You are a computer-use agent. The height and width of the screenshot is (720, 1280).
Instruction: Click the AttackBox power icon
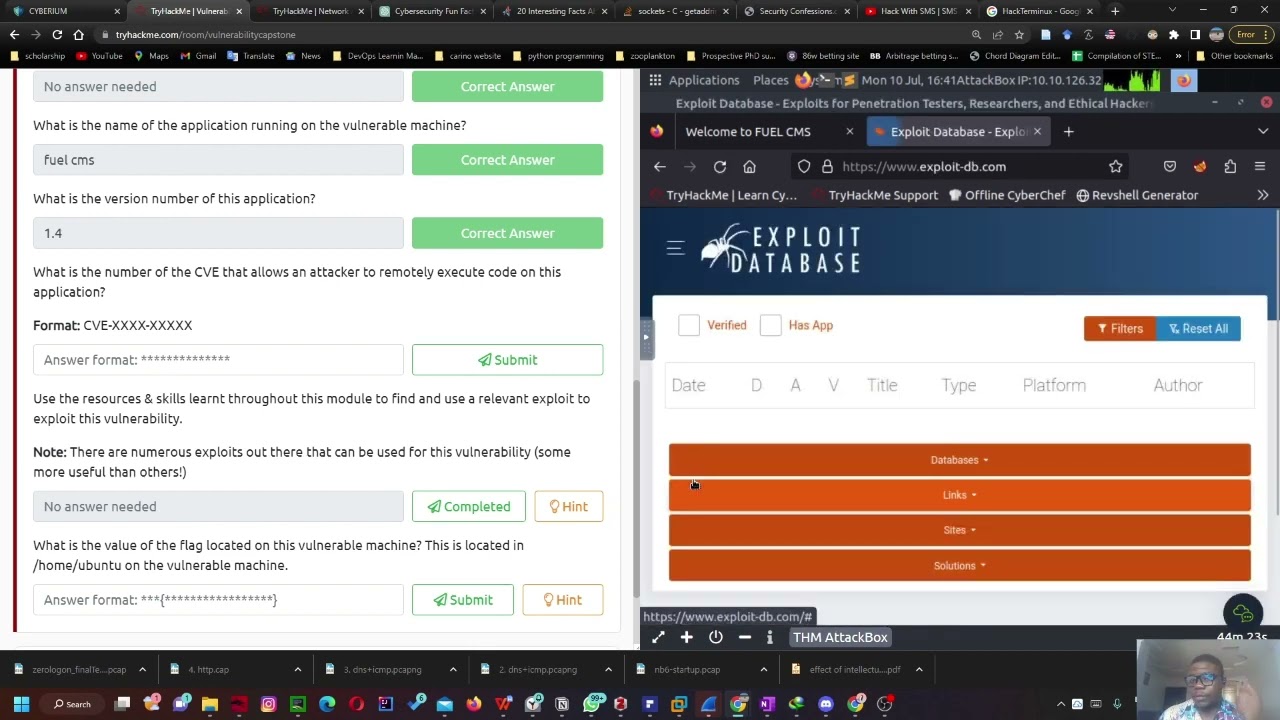(x=716, y=637)
